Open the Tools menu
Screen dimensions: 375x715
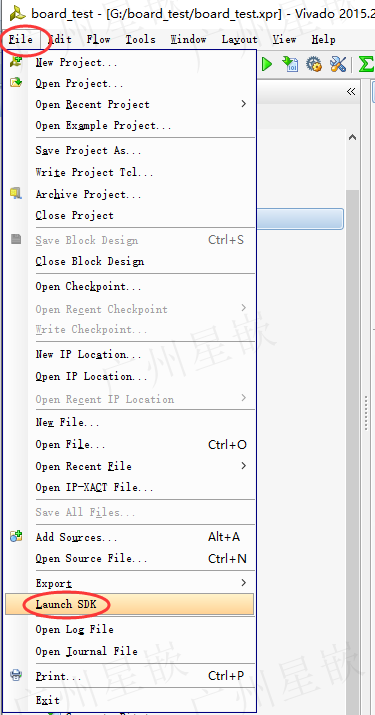tap(141, 40)
